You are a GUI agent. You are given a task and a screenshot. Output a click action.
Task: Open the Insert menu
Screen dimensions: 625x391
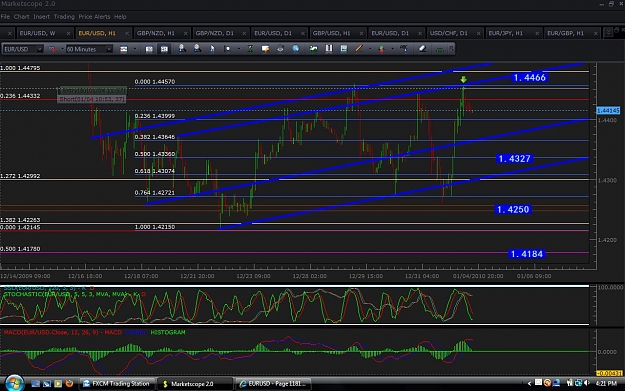41,17
